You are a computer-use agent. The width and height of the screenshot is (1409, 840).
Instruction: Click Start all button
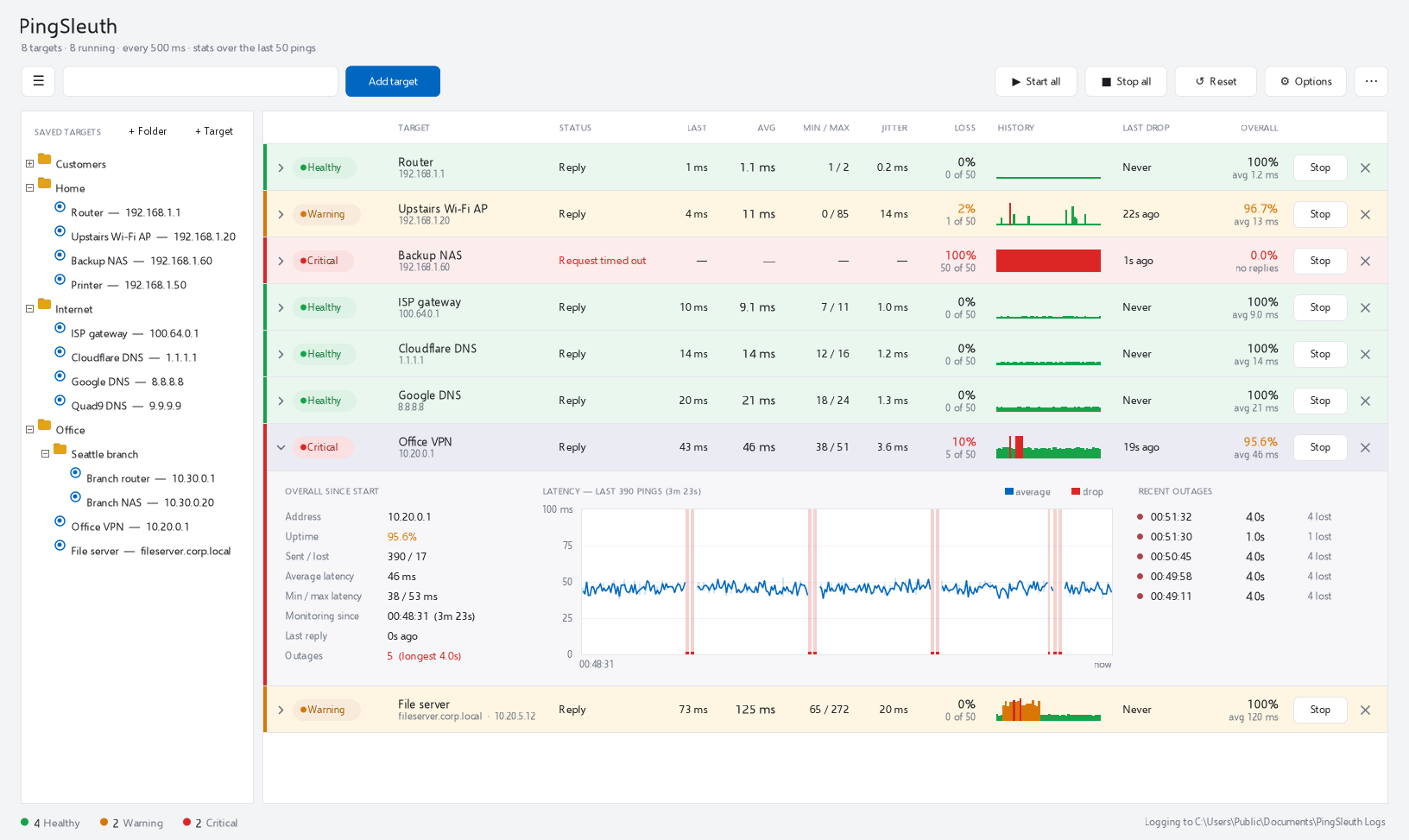(1036, 81)
